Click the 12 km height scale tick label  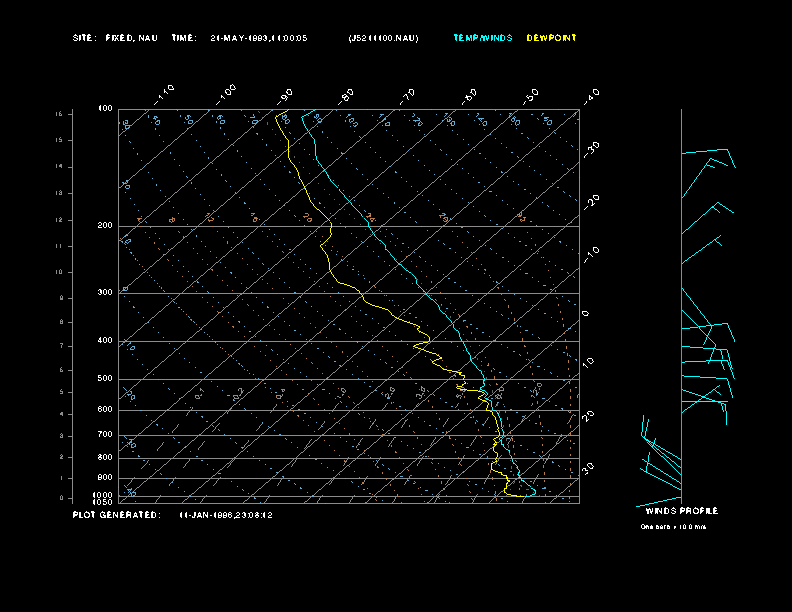point(59,219)
